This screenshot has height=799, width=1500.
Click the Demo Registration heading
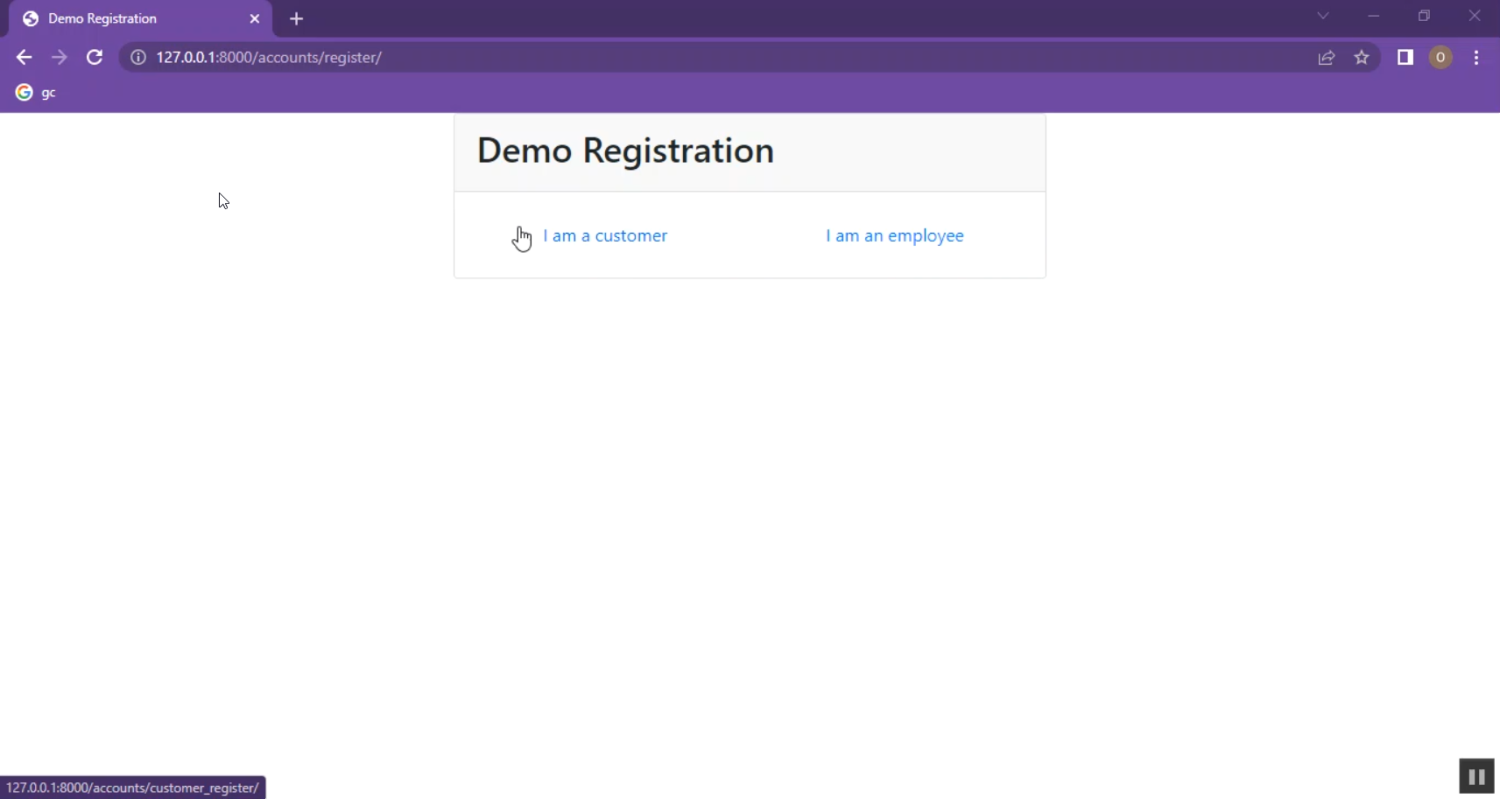coord(626,151)
